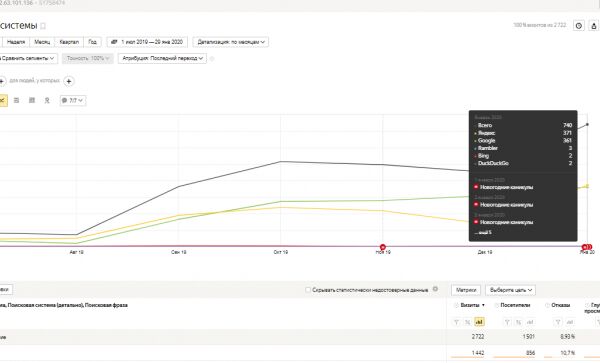Click the help icon next to the Атрибуция dropdown
This screenshot has height=363, width=600.
click(x=212, y=59)
